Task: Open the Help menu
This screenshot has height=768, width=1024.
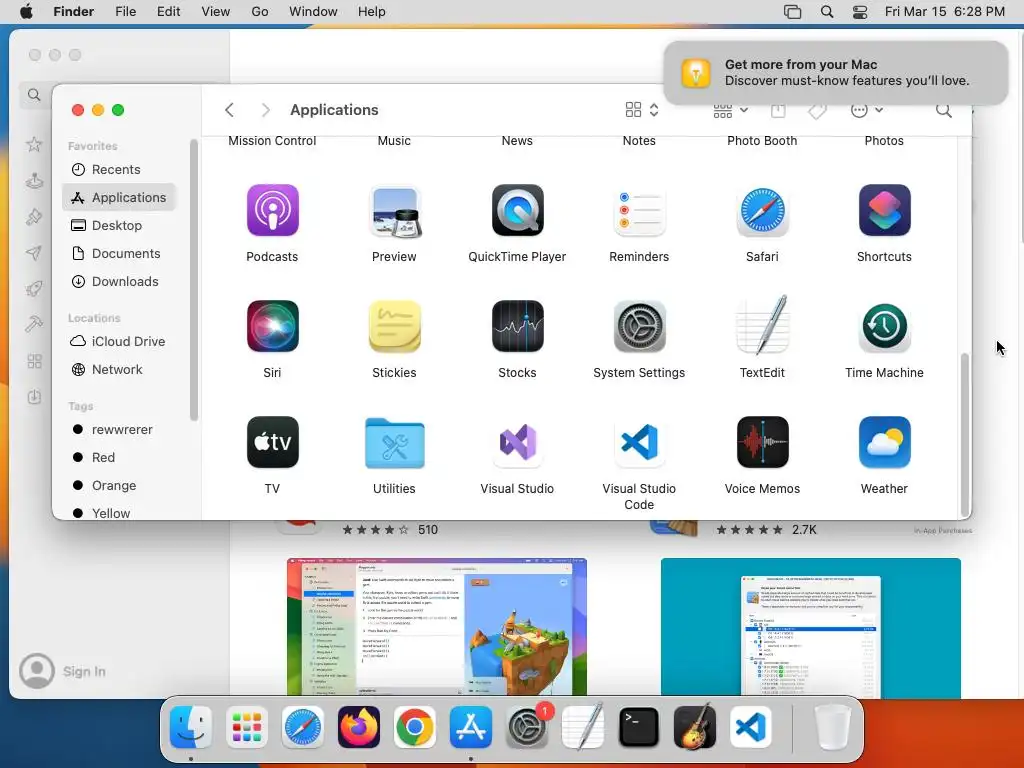Action: point(372,12)
